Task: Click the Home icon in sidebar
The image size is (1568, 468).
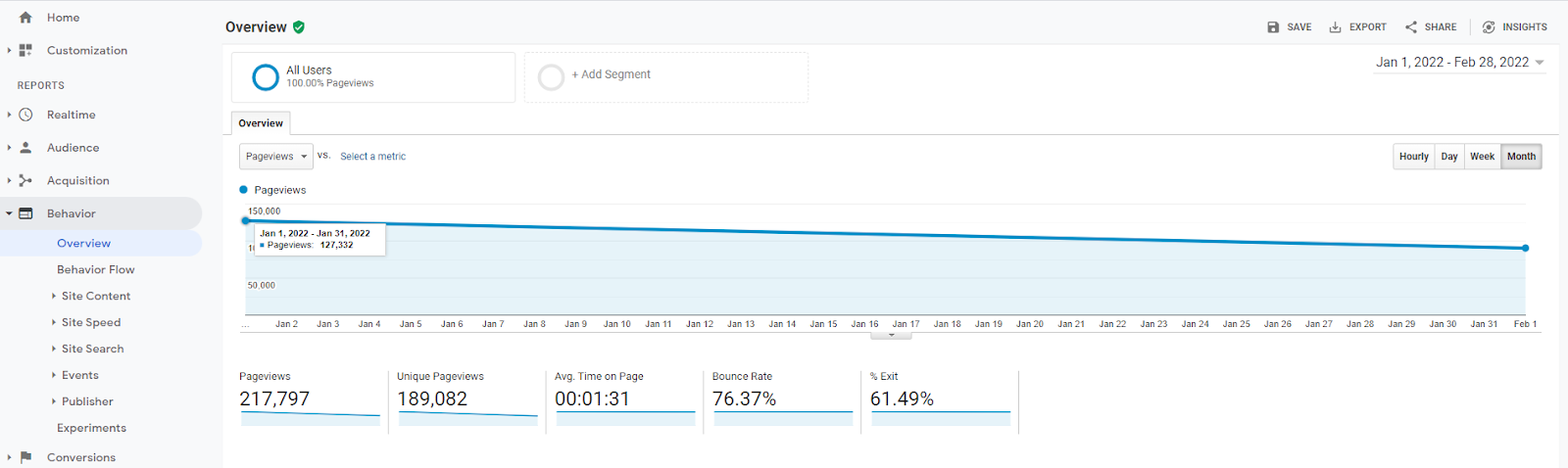Action: pos(25,18)
